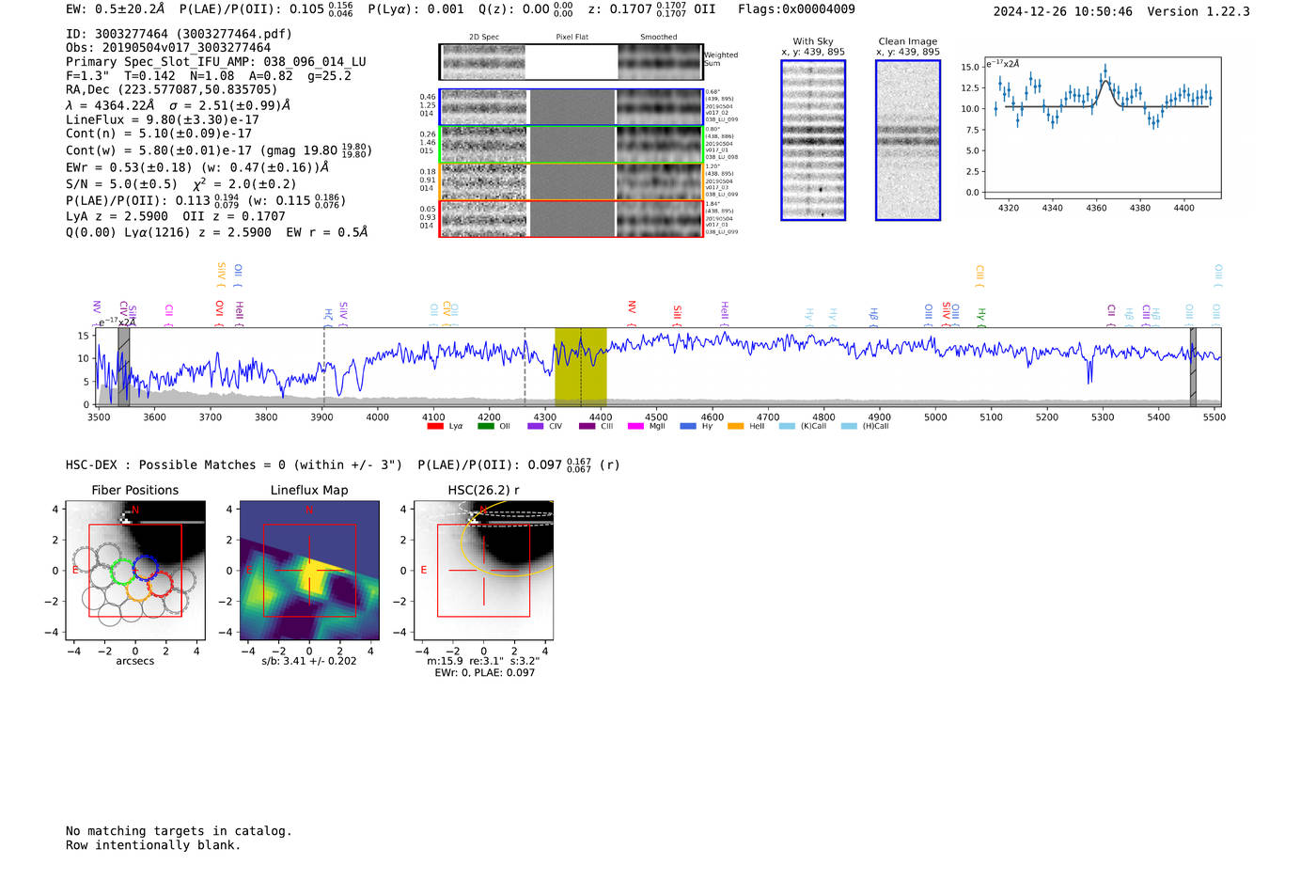Click the Flags:0x00004009 header text
This screenshot has height=896, width=1316.
coord(797,9)
